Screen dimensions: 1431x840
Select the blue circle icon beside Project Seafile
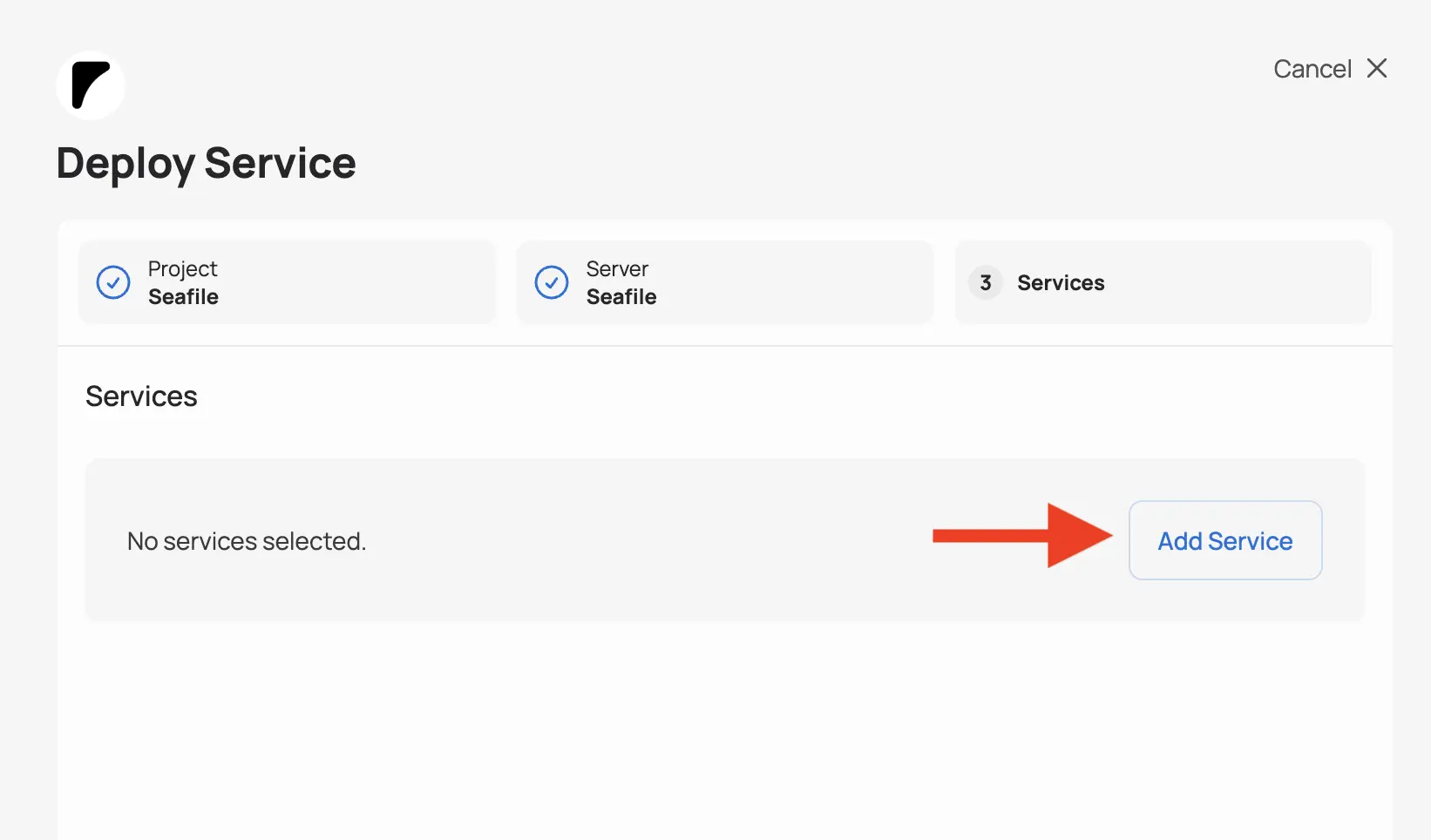coord(113,281)
